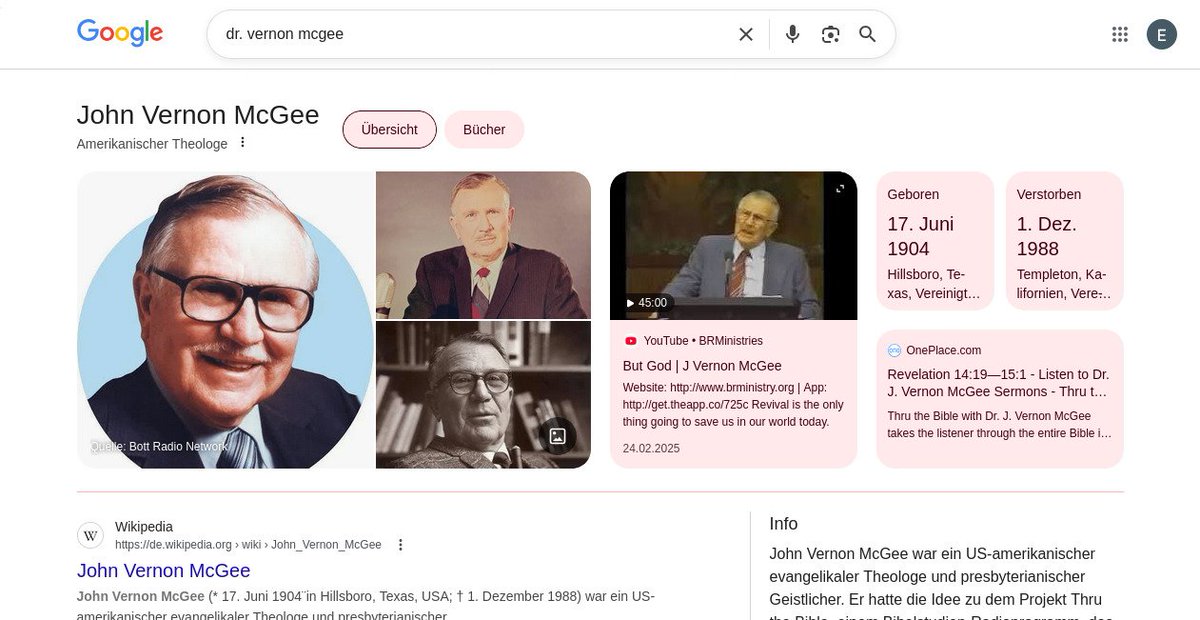The image size is (1200, 620).
Task: Open the color photo of McGee in maroon suit
Action: coord(483,245)
